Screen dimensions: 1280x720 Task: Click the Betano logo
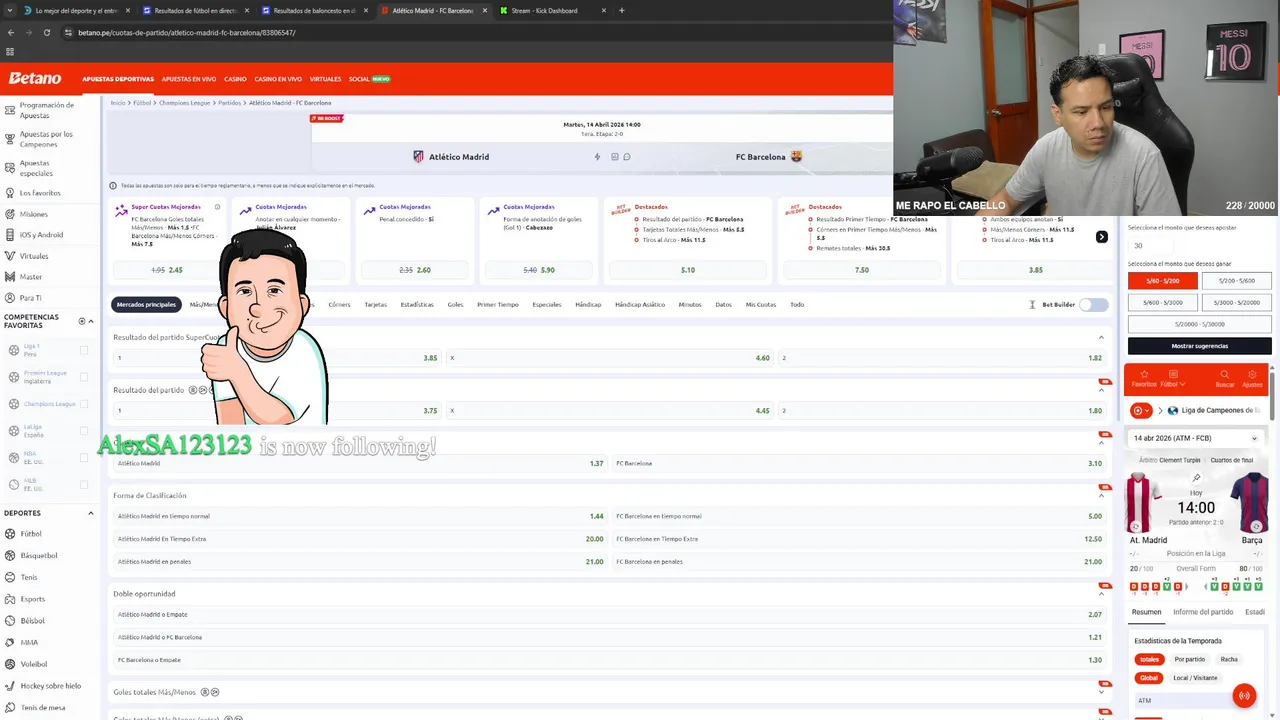(35, 78)
